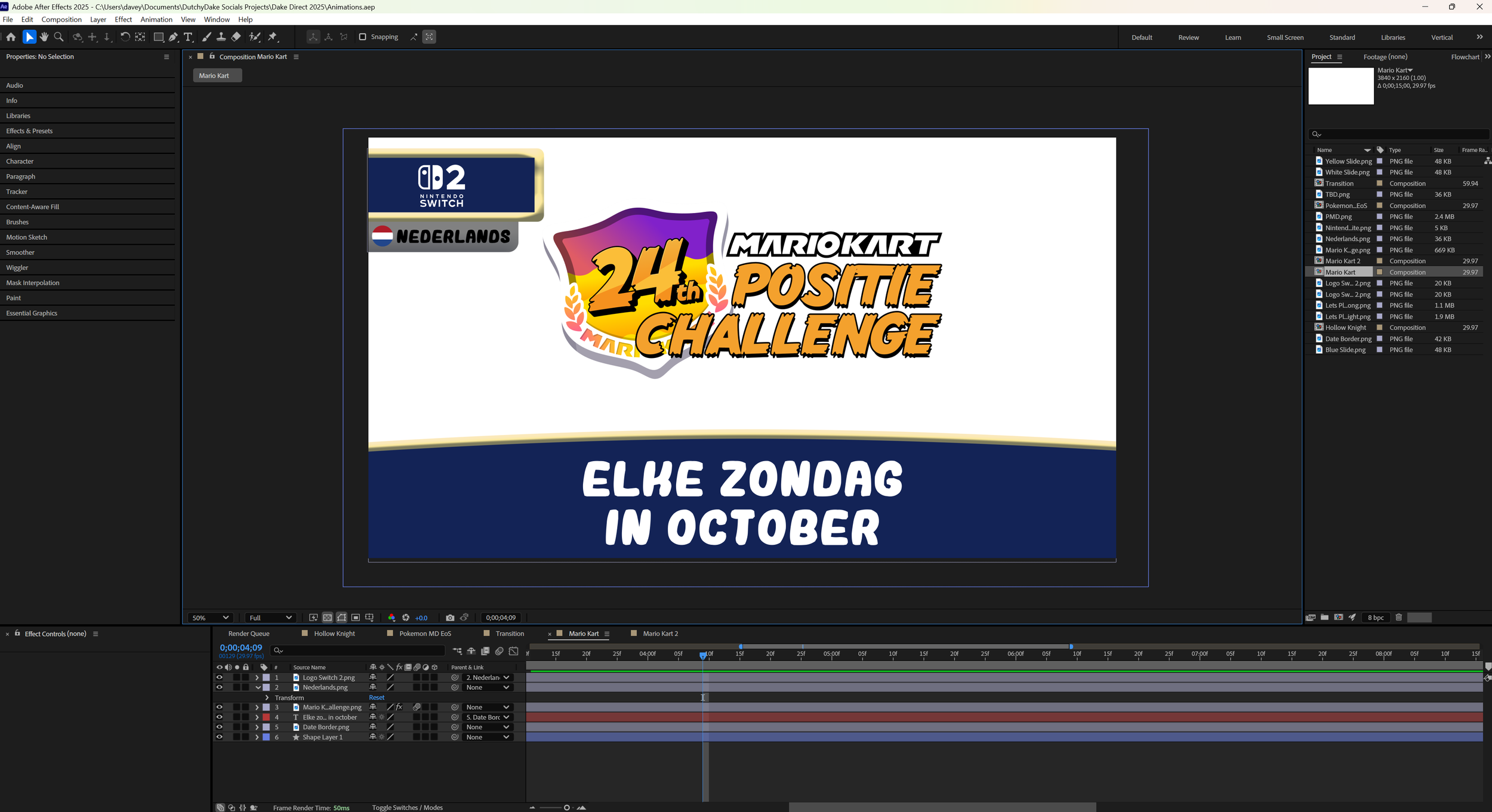Open the Full resolution dropdown
The height and width of the screenshot is (812, 1492).
(x=270, y=618)
